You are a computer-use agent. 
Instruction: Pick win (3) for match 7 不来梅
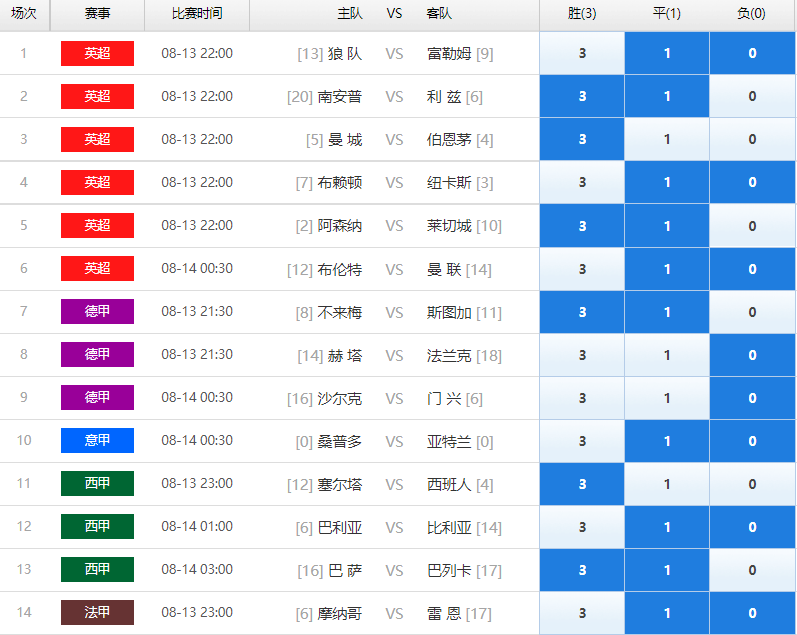582,312
